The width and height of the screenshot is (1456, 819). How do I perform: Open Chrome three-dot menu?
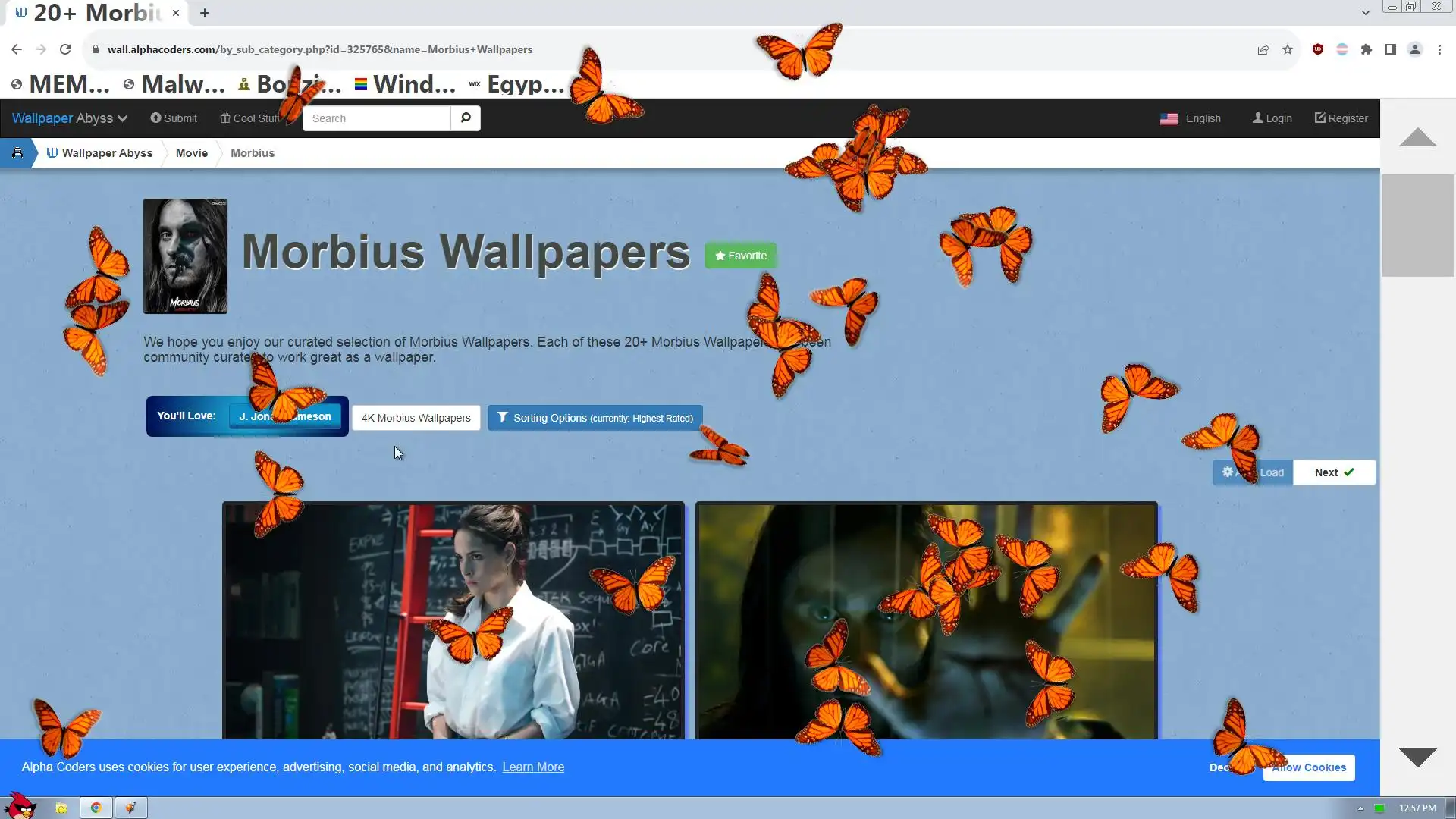1439,49
